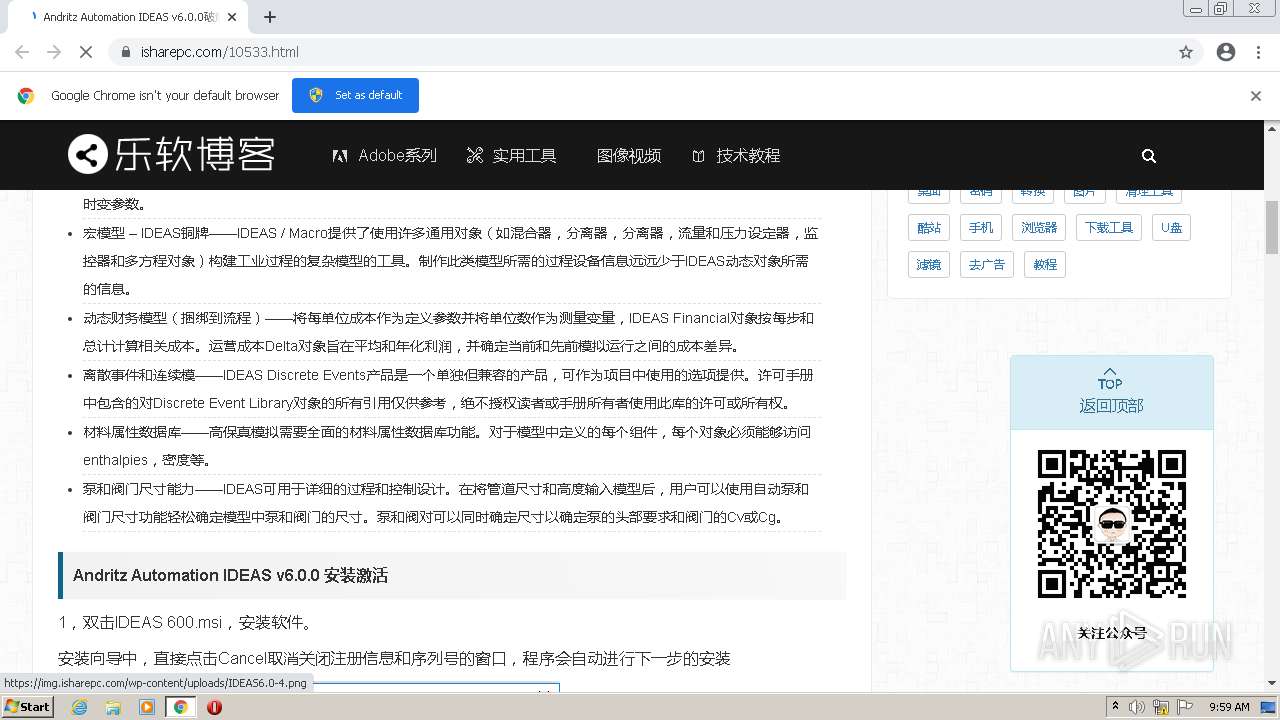The width and height of the screenshot is (1280, 720).
Task: Click the 离散事件和连续模 bullet paragraph
Action: (x=451, y=389)
